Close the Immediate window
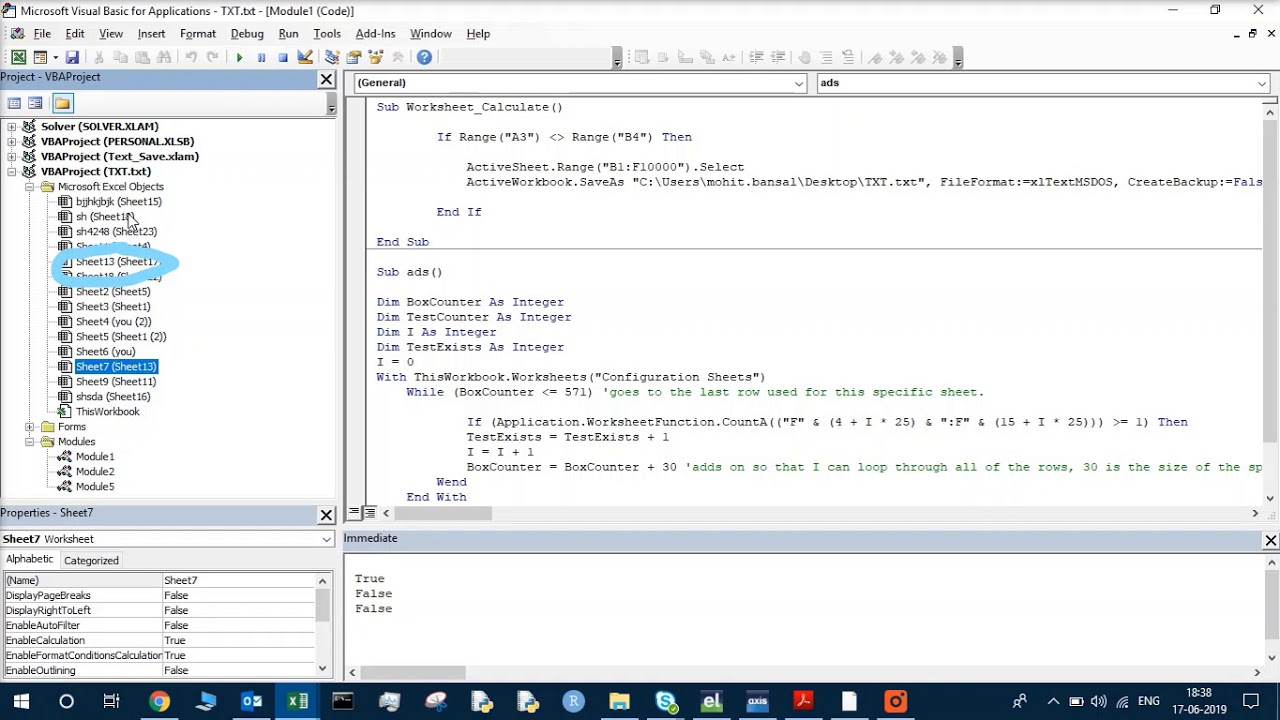 tap(1270, 541)
